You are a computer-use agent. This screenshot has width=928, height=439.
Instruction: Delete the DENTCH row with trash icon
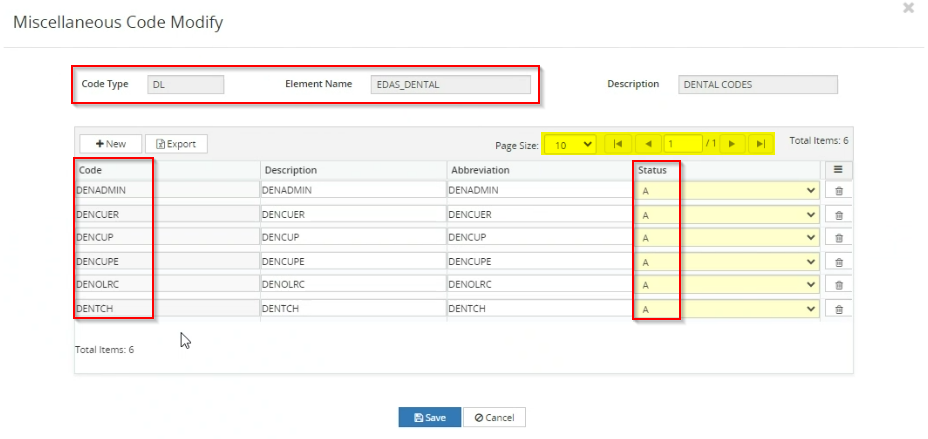tap(839, 309)
